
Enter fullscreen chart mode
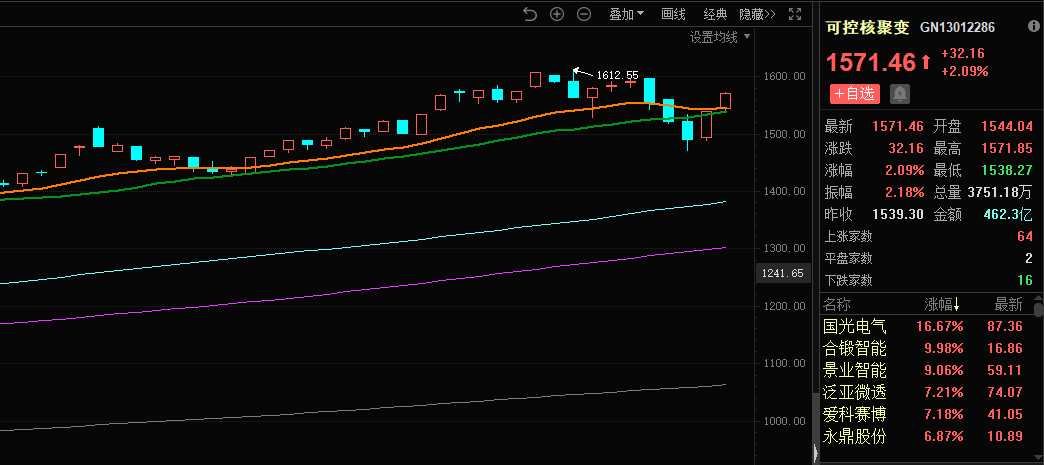(x=796, y=14)
